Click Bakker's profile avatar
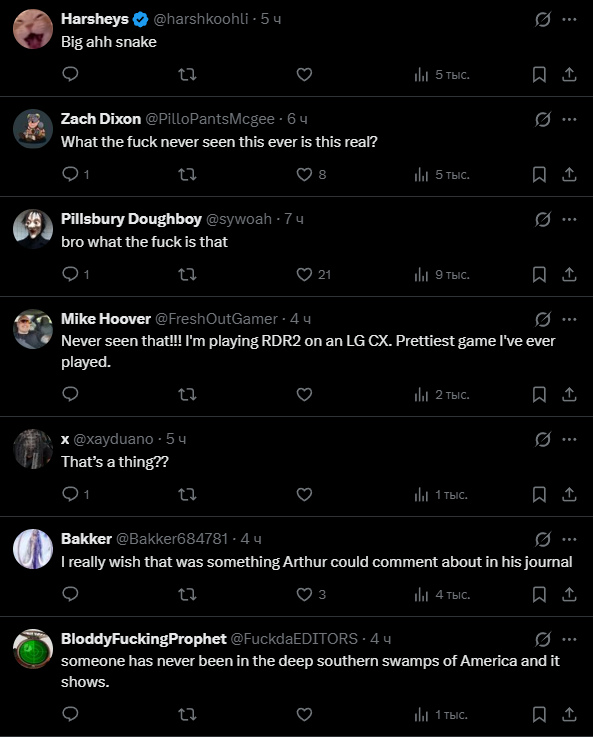 [x=33, y=549]
